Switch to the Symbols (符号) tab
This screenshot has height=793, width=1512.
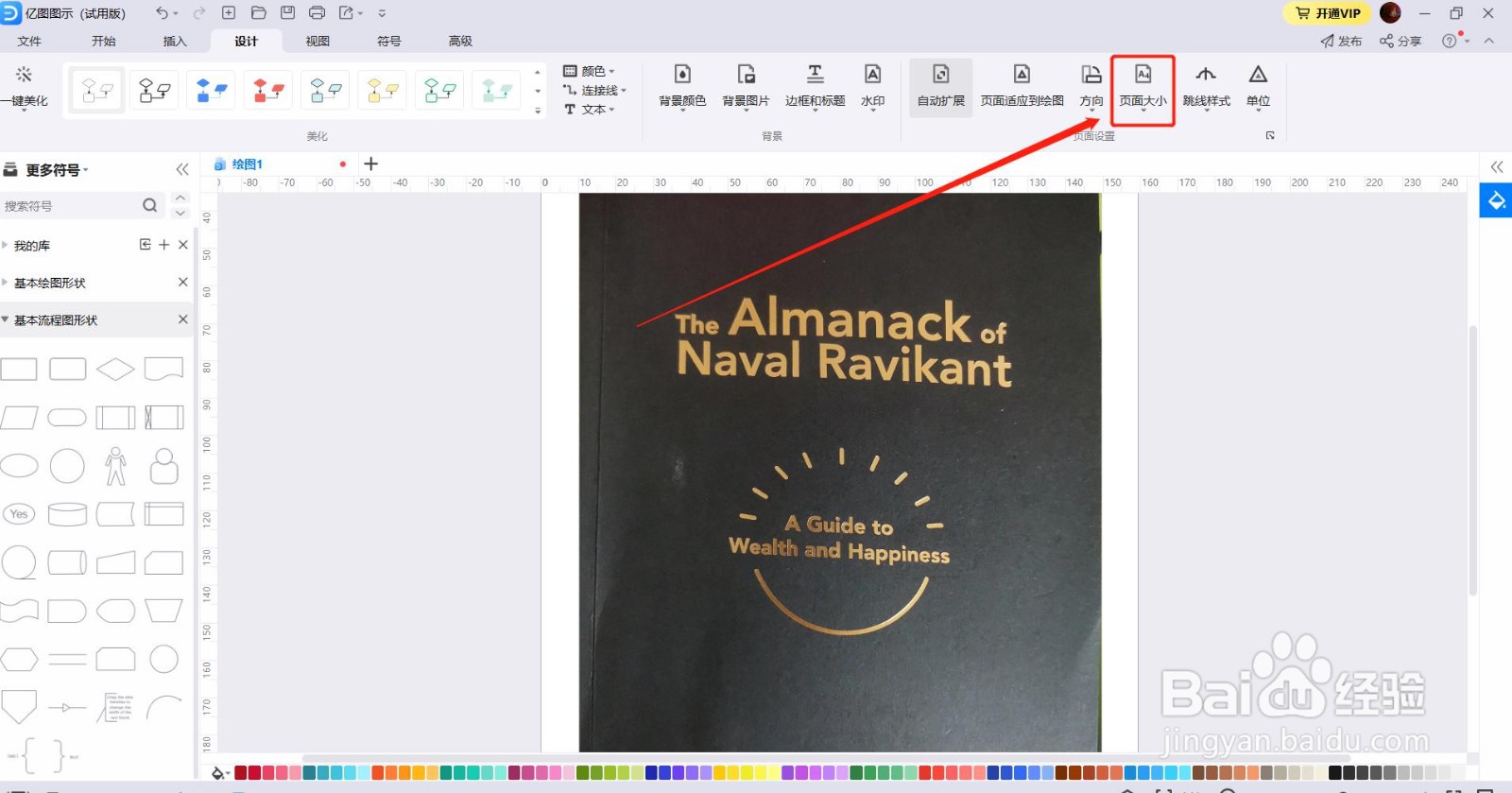click(x=388, y=41)
